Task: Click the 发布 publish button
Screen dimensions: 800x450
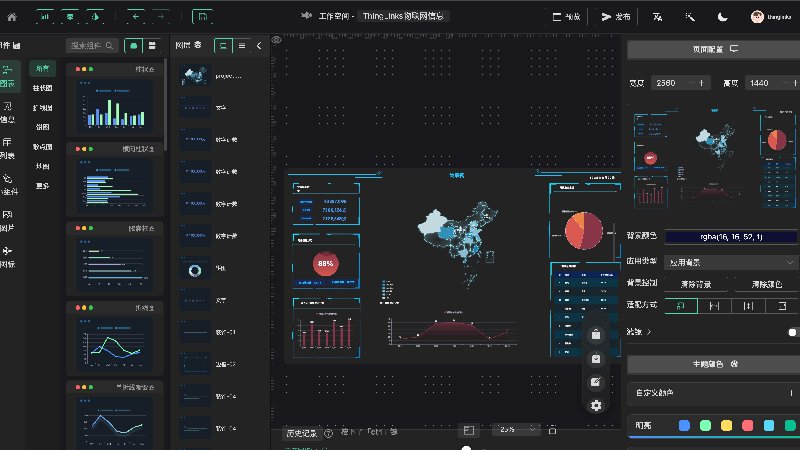Action: pyautogui.click(x=615, y=17)
